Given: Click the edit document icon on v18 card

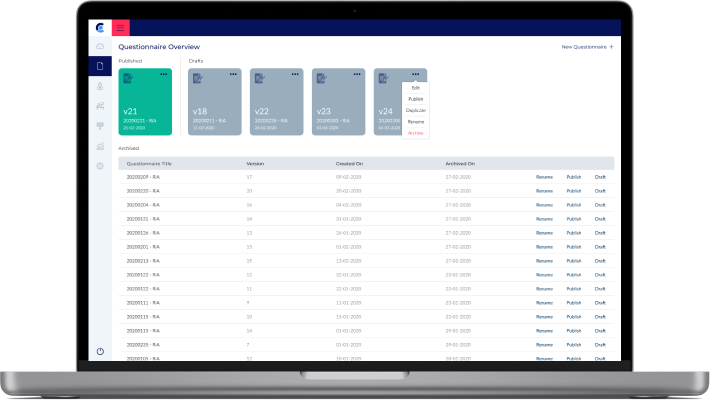Looking at the screenshot, I should click(x=198, y=78).
